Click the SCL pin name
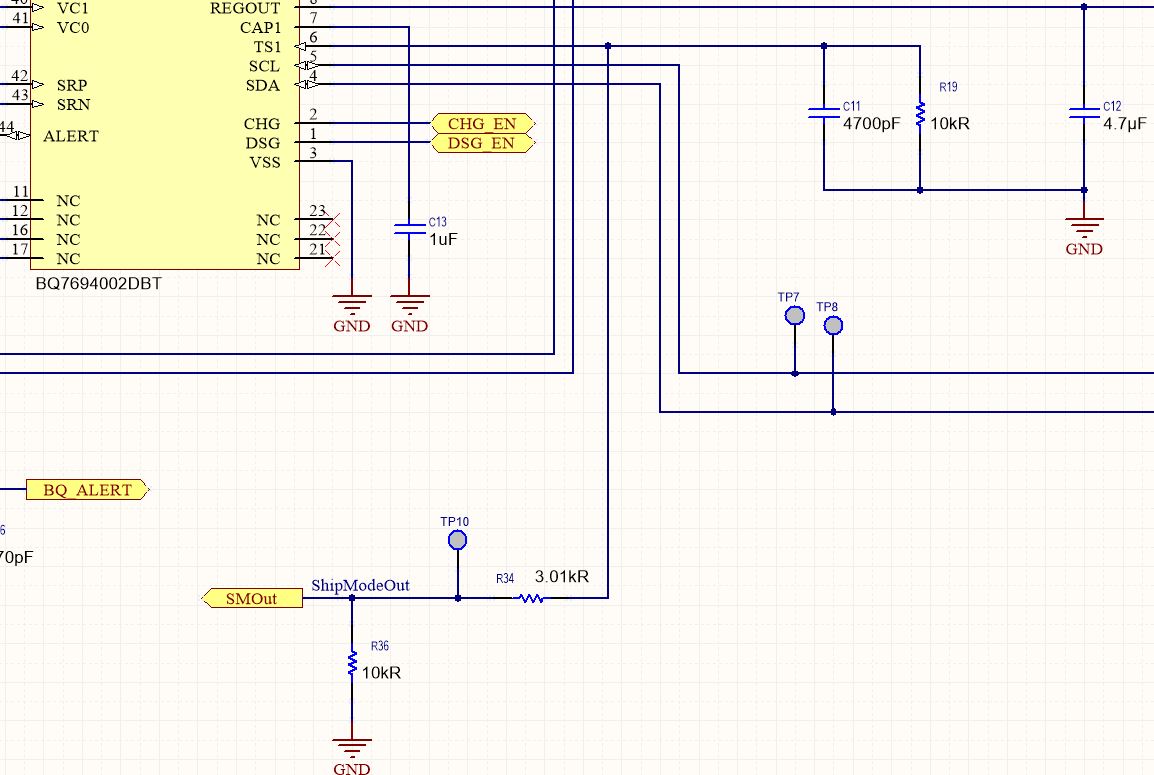1154x775 pixels. coord(264,66)
